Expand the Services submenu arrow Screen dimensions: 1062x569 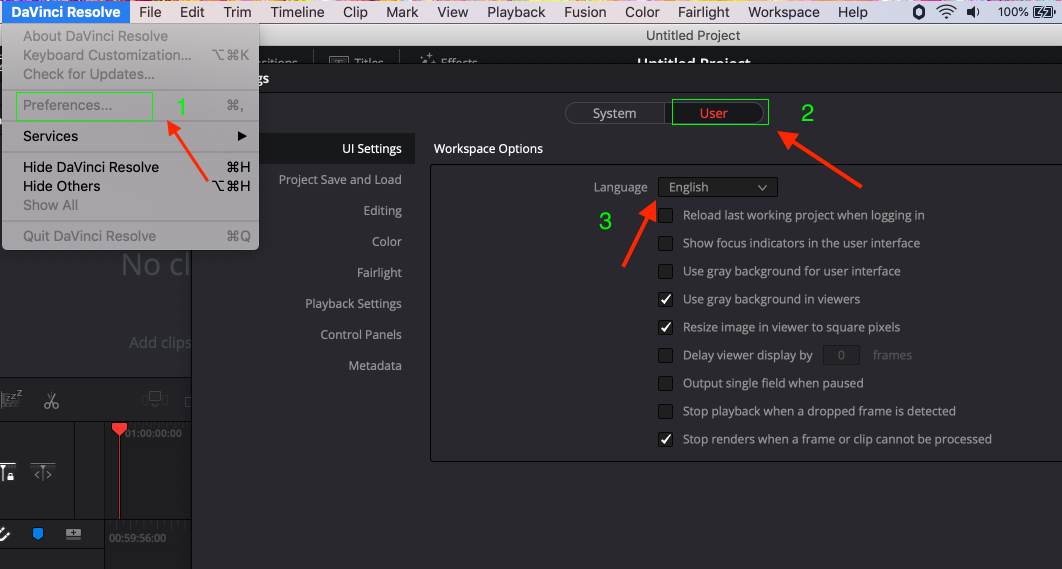tap(241, 136)
